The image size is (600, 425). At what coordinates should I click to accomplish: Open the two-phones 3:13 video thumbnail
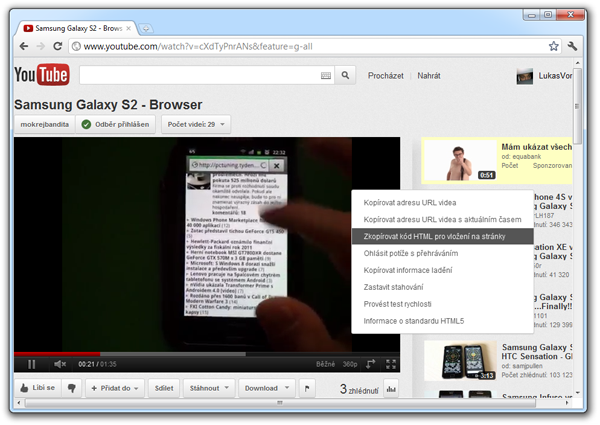460,361
